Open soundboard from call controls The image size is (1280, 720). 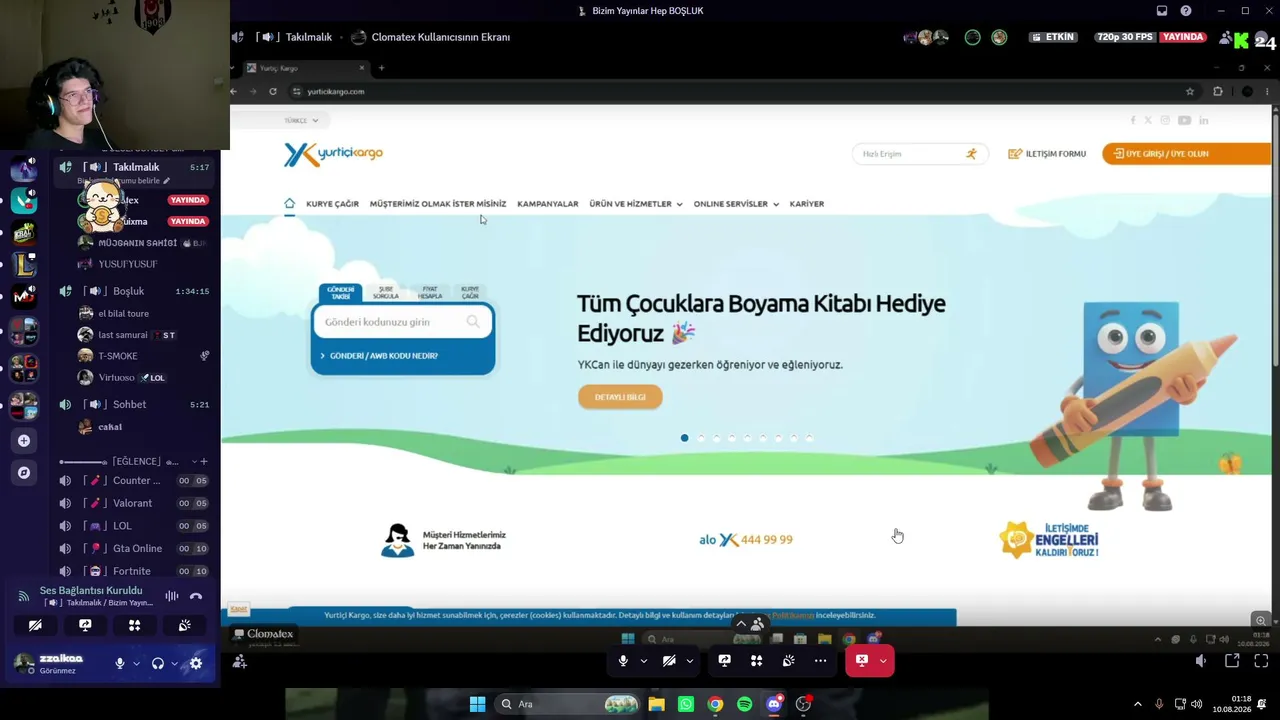[x=788, y=661]
